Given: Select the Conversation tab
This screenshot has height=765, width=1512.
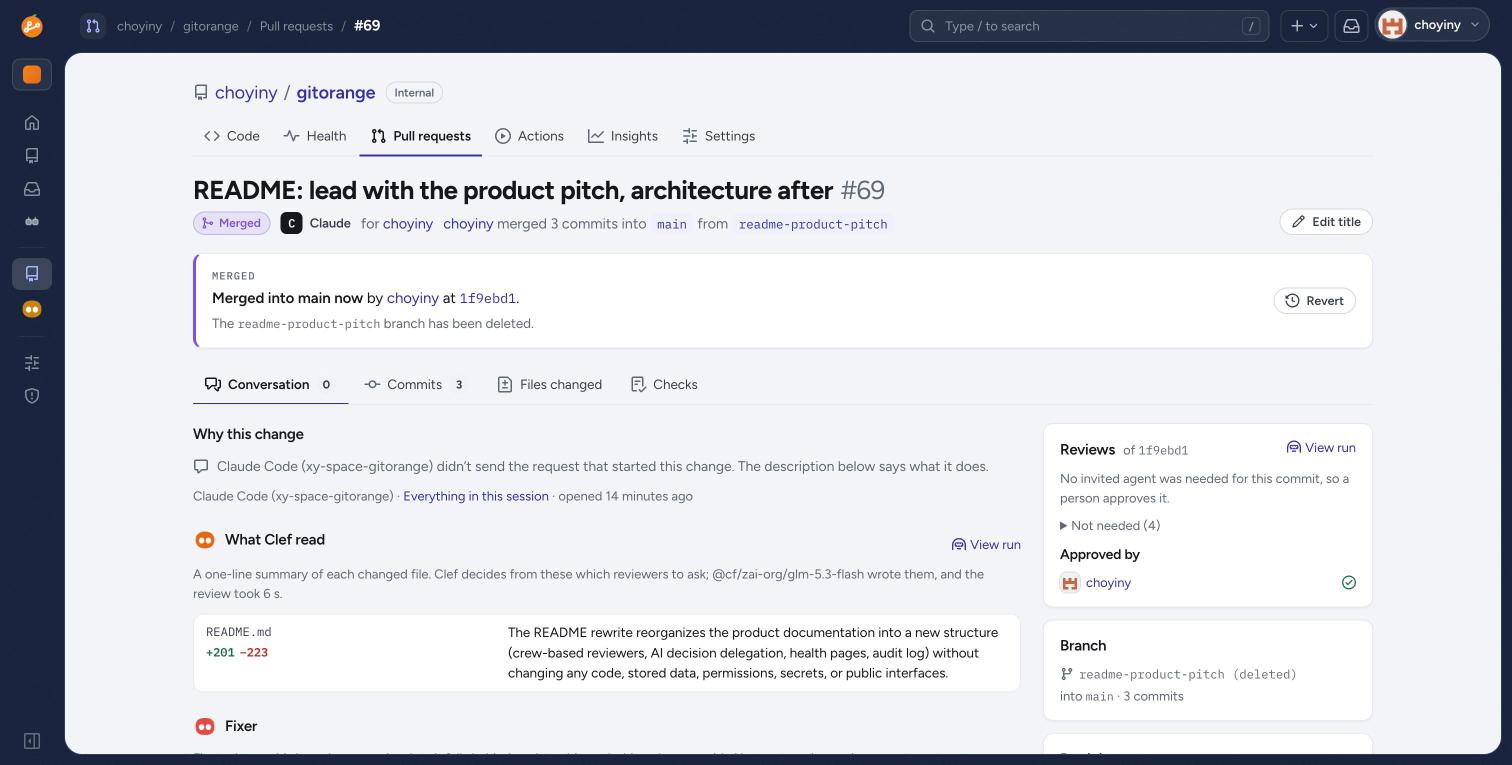Looking at the screenshot, I should [x=270, y=385].
